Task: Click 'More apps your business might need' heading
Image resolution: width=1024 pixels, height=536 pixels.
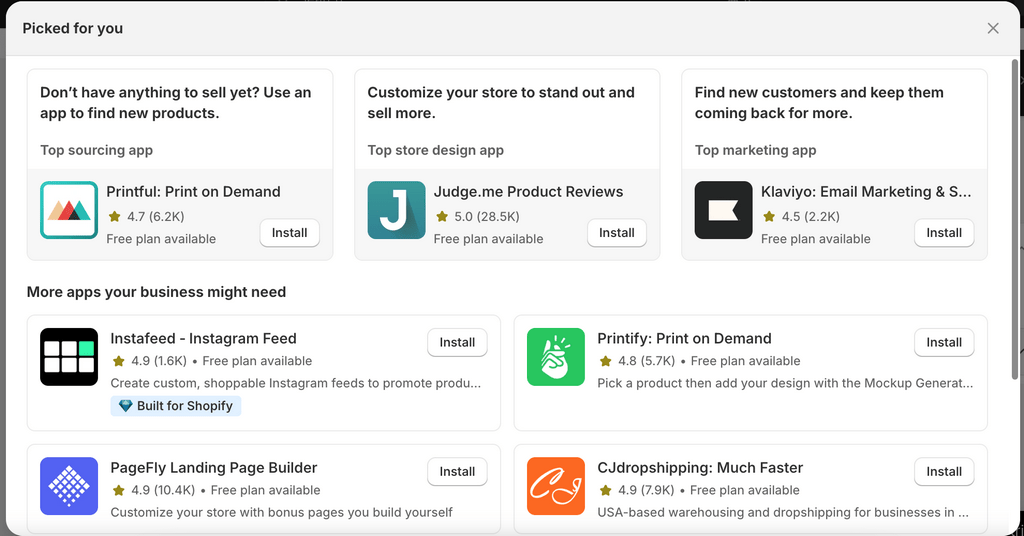Action: (x=156, y=292)
